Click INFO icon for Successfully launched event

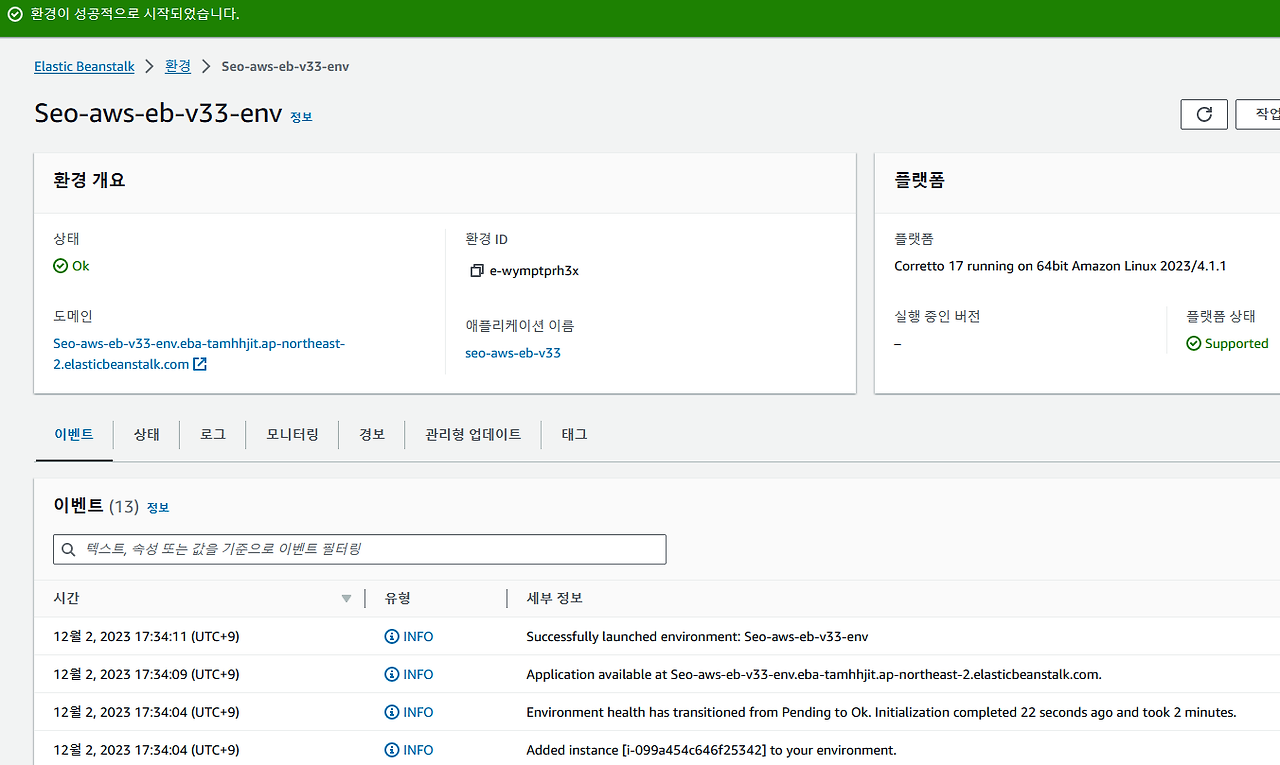pyautogui.click(x=392, y=637)
